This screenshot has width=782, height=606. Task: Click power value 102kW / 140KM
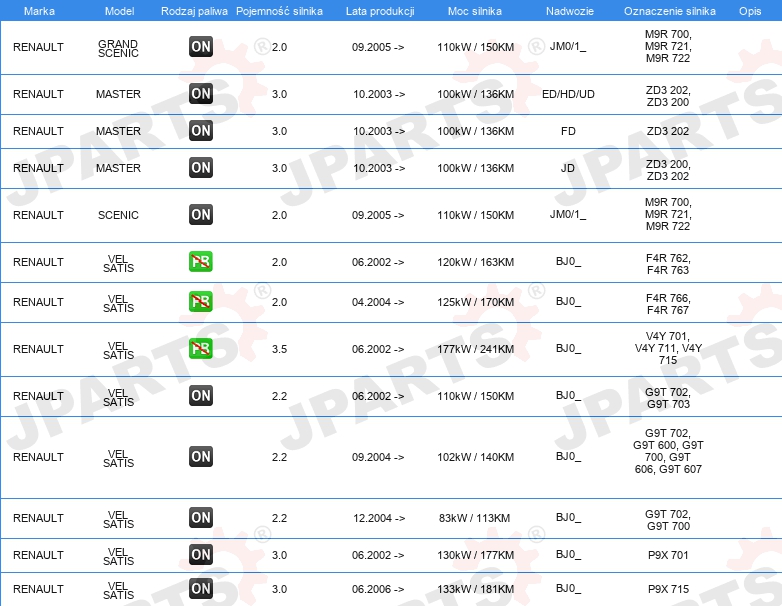tap(475, 457)
